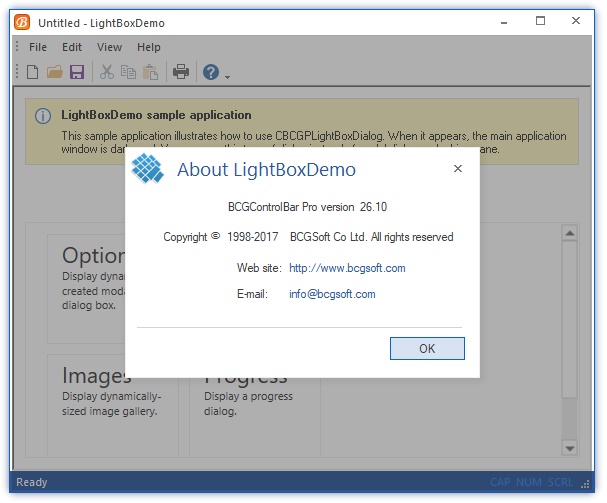Click the LightBoxDemo sample application heading
The image size is (607, 503).
[x=156, y=115]
